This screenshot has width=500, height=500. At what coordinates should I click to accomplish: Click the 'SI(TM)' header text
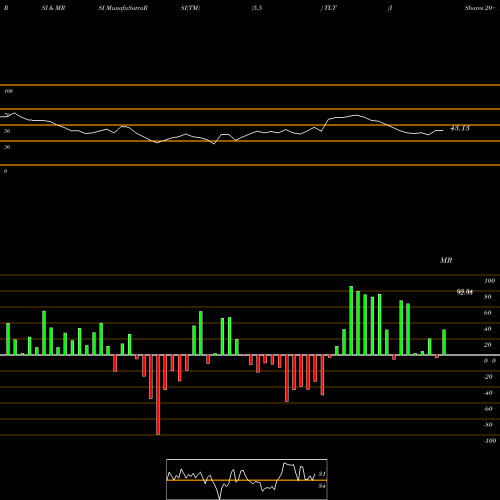(190, 8)
